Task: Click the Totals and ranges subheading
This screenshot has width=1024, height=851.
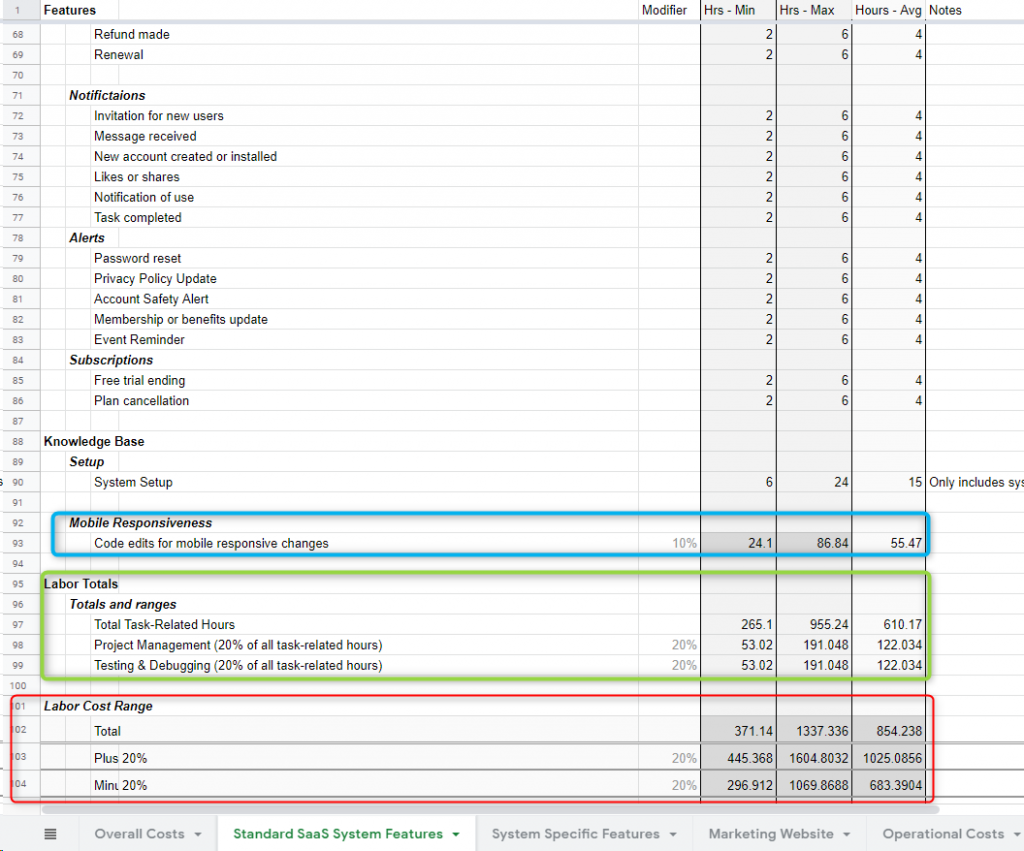Action: (x=123, y=604)
